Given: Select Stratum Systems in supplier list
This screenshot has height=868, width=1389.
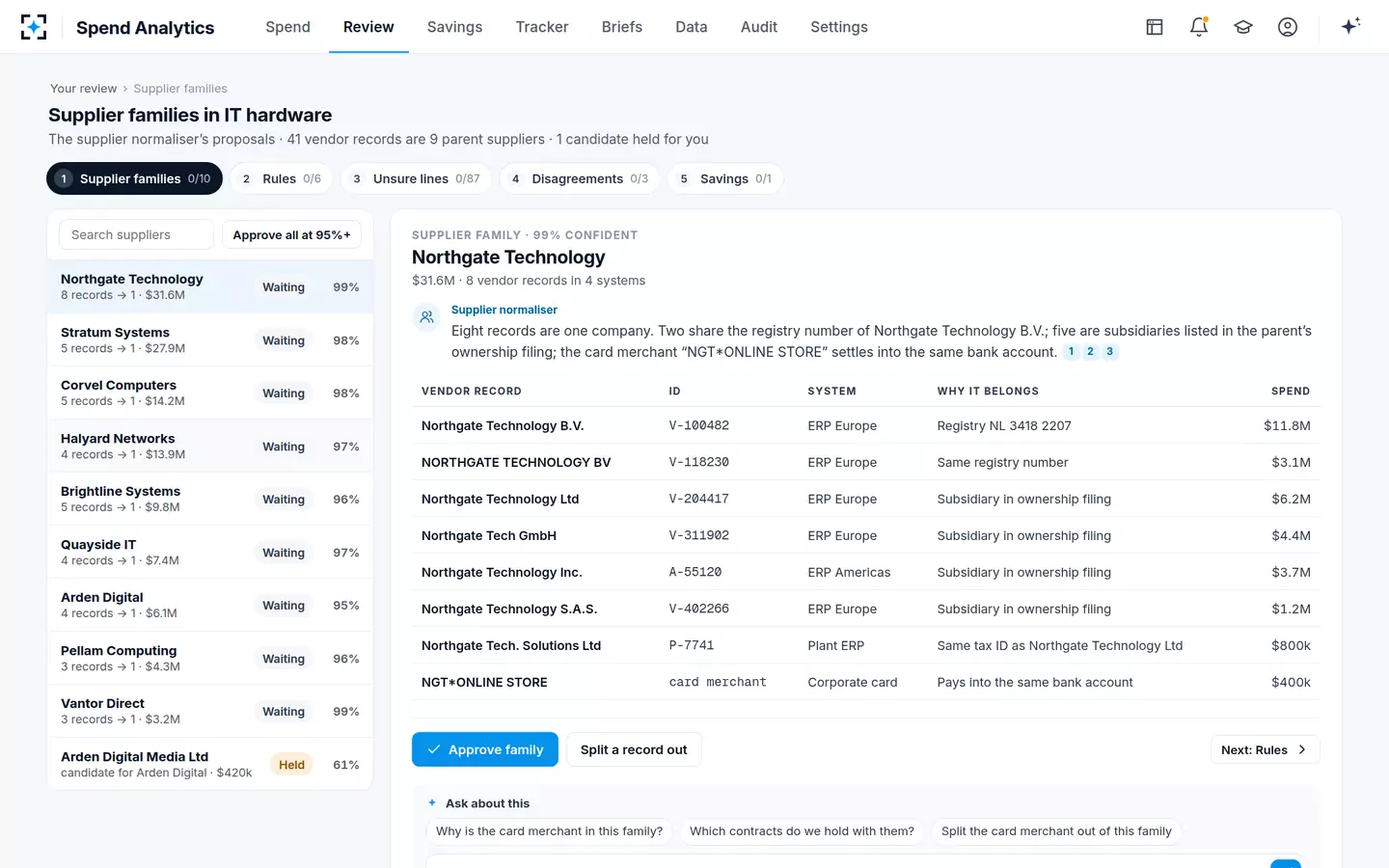Looking at the screenshot, I should coord(210,339).
